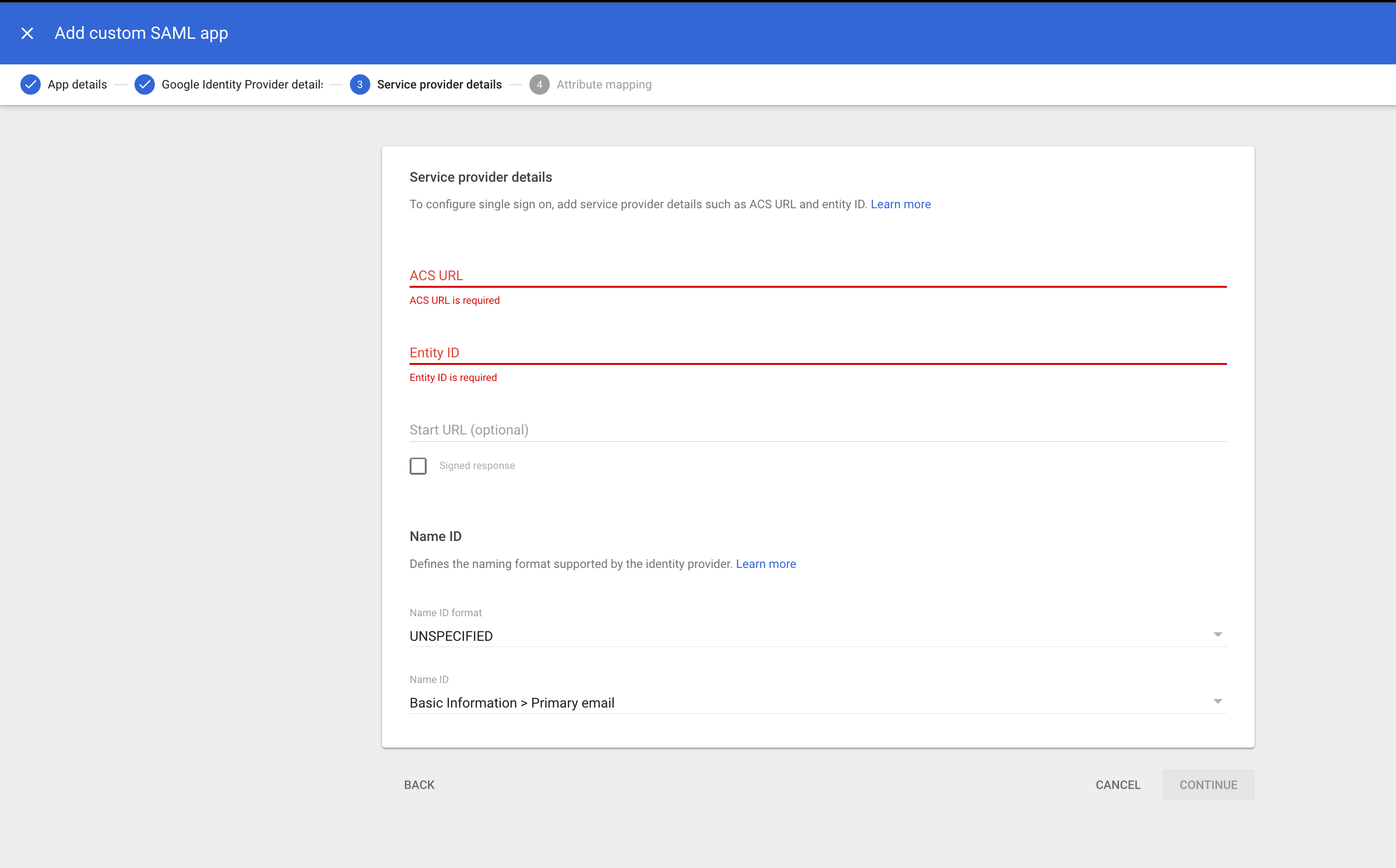Screen dimensions: 1396x868
Task: Click into the Entity ID field
Action: (818, 353)
